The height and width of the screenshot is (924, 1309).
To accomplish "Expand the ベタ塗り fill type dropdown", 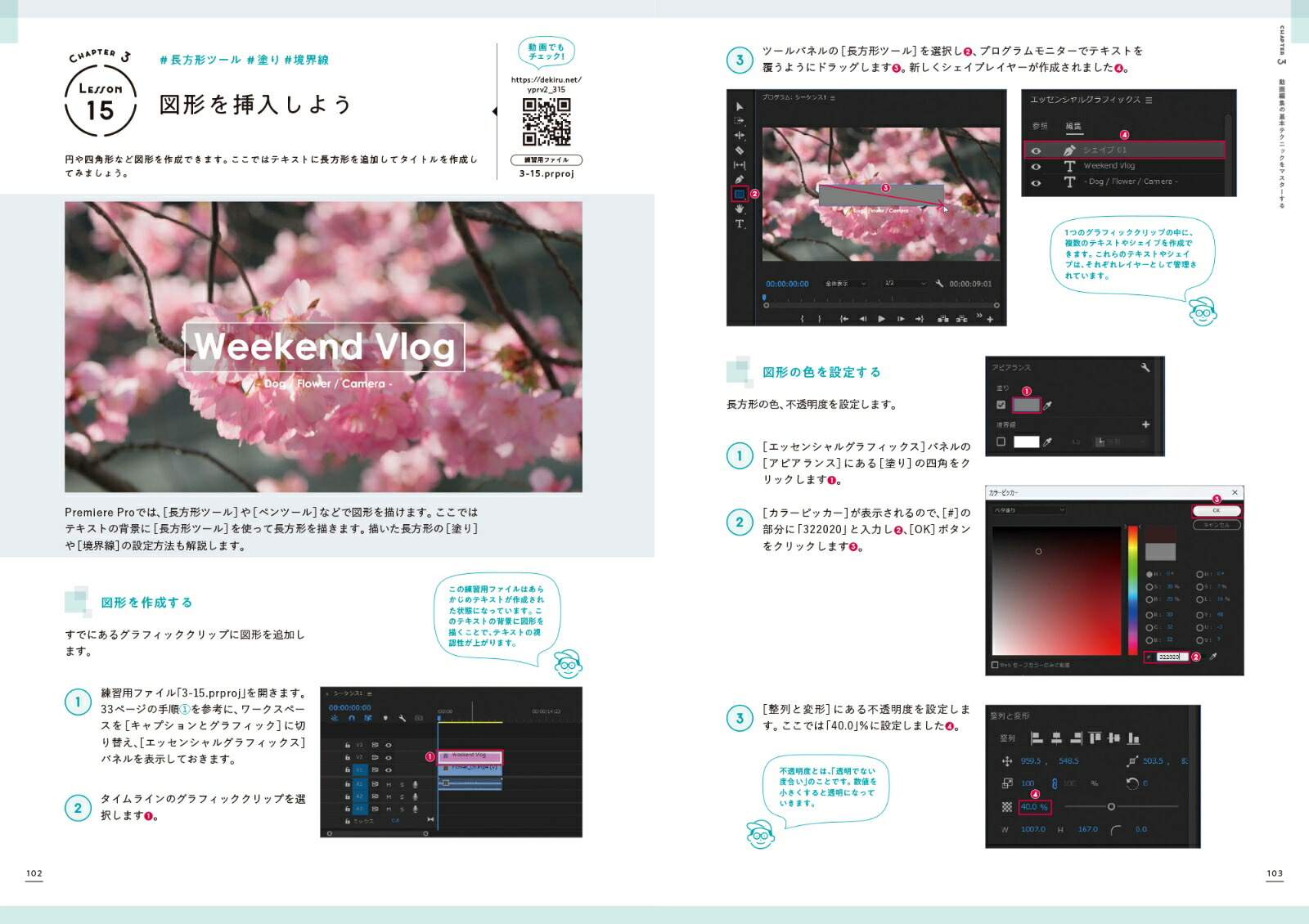I will click(1029, 510).
